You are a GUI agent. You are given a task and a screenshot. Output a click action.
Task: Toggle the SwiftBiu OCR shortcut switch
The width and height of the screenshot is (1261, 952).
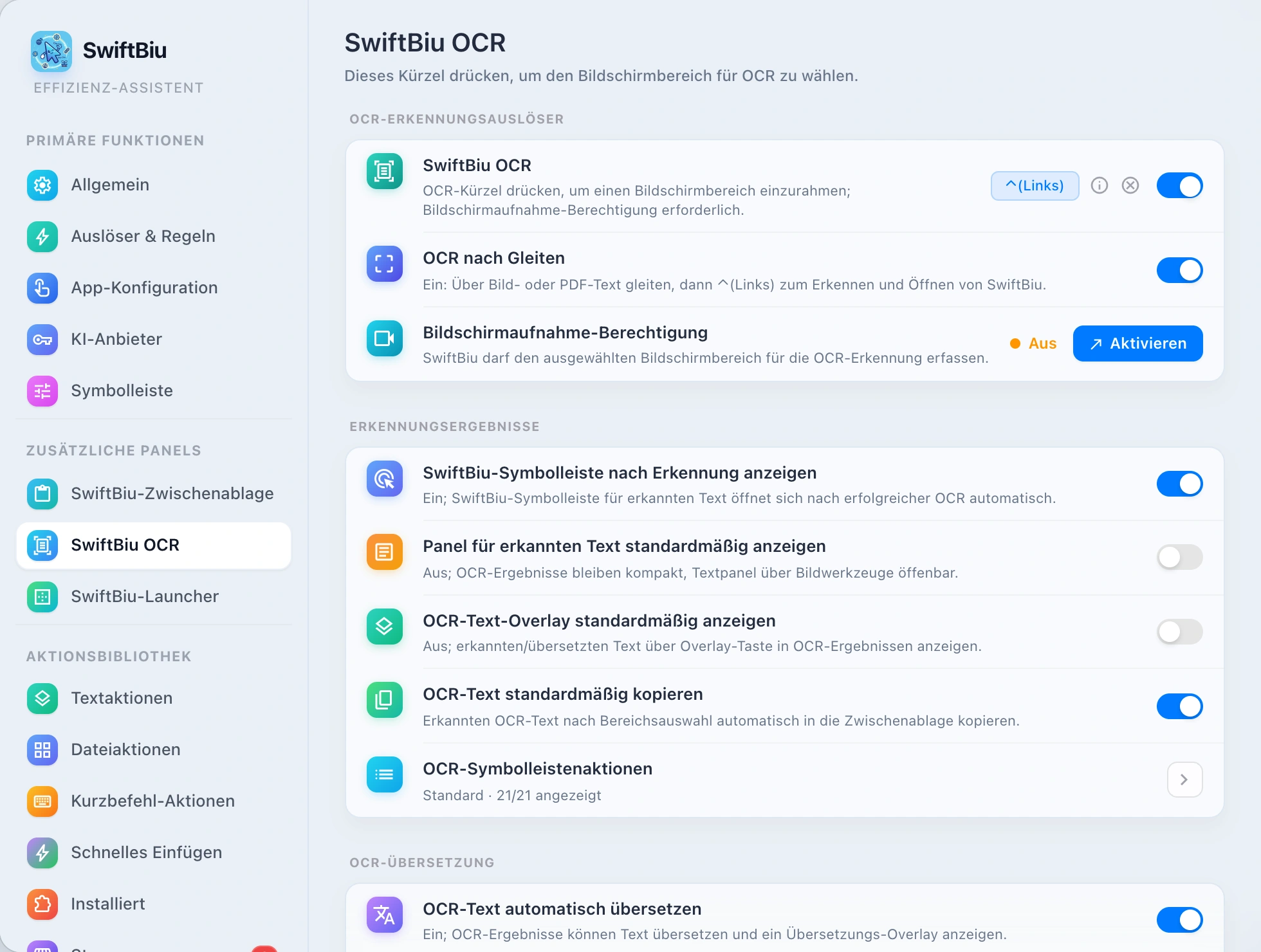pyautogui.click(x=1179, y=186)
